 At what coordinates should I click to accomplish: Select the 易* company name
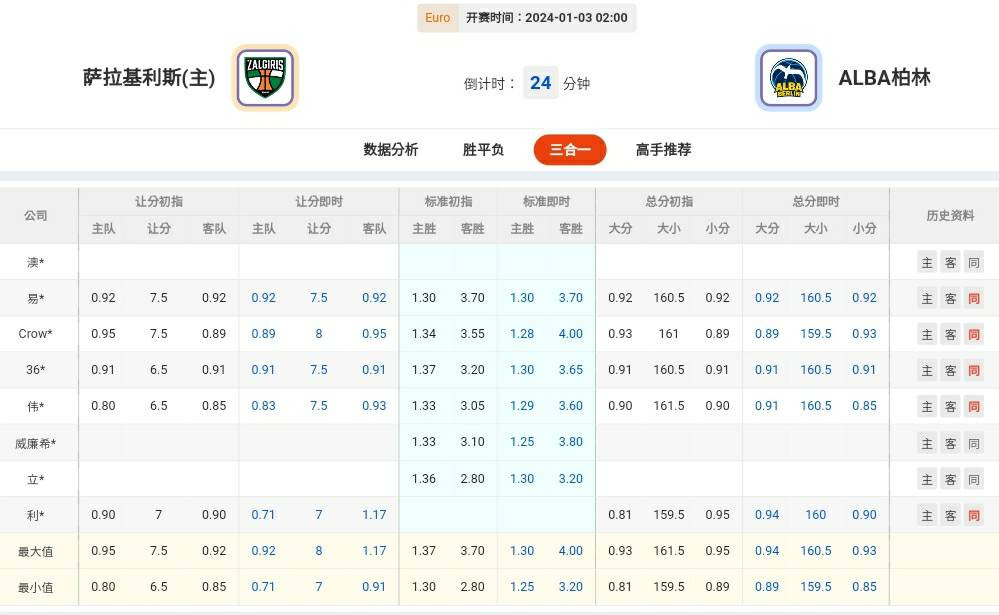click(36, 298)
